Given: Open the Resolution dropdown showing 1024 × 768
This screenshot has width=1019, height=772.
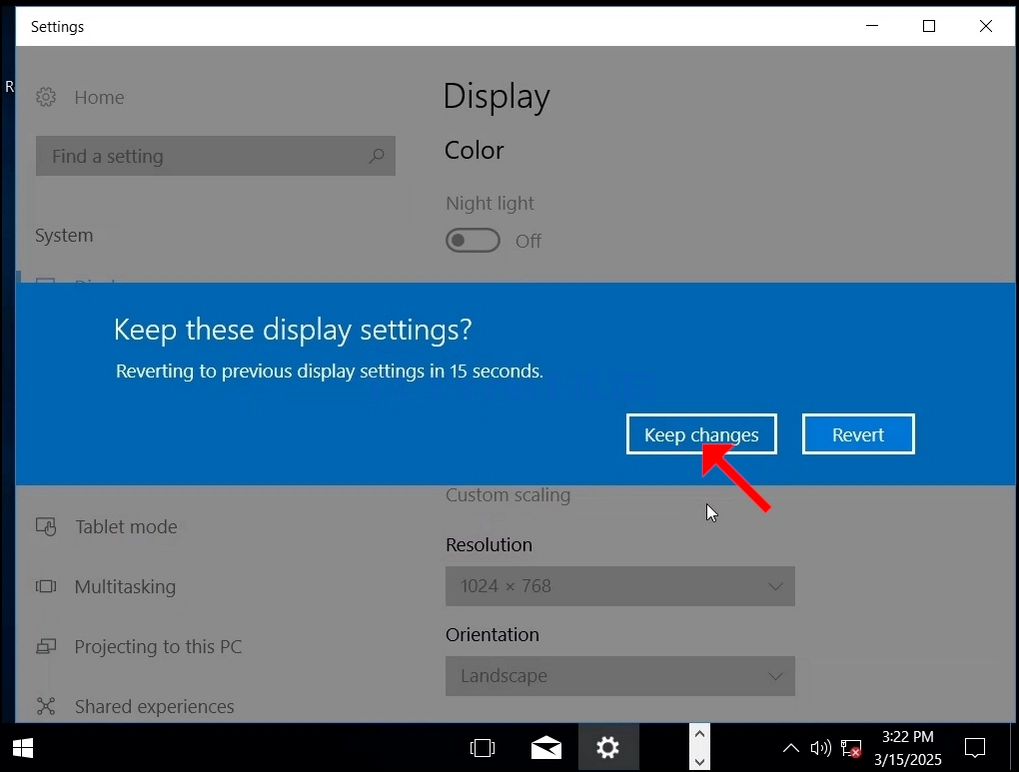Looking at the screenshot, I should 620,586.
